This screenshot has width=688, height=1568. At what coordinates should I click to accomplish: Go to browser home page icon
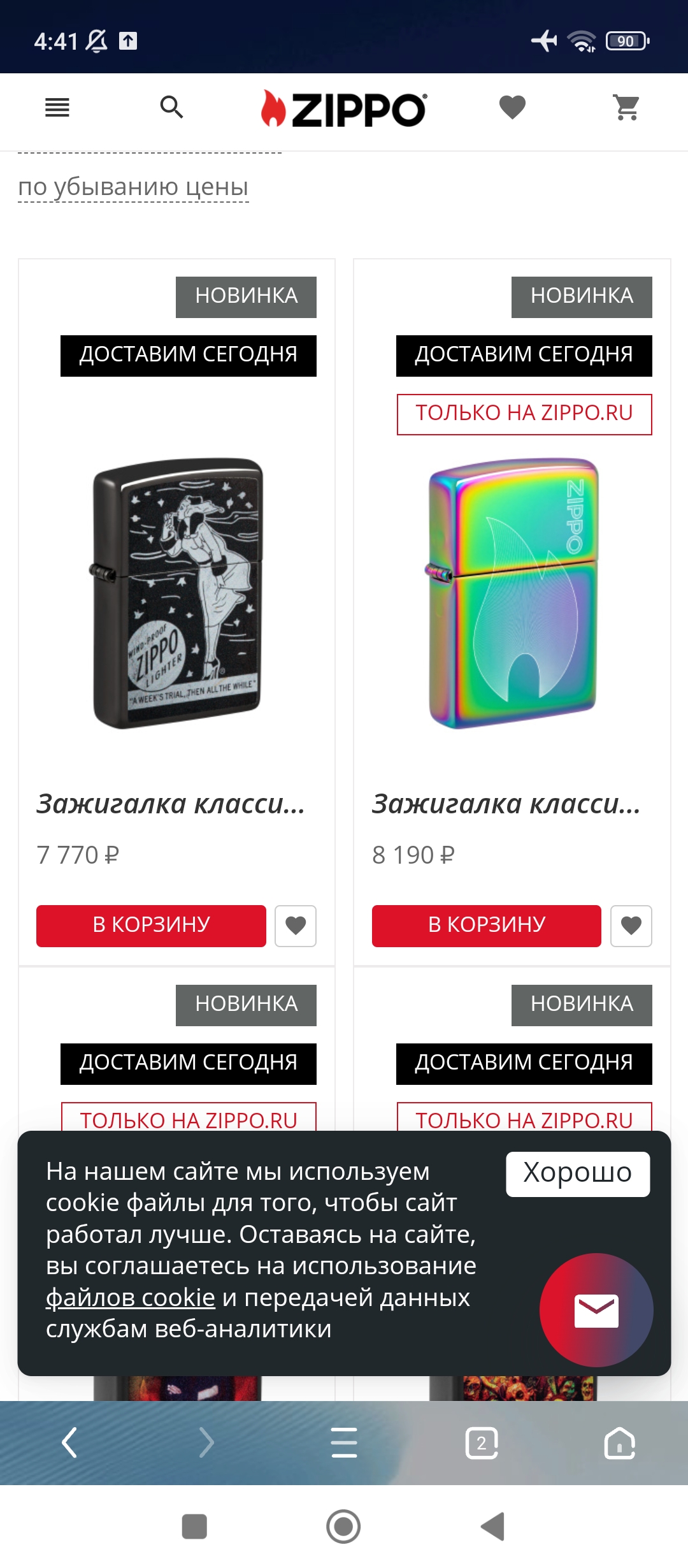point(620,1443)
